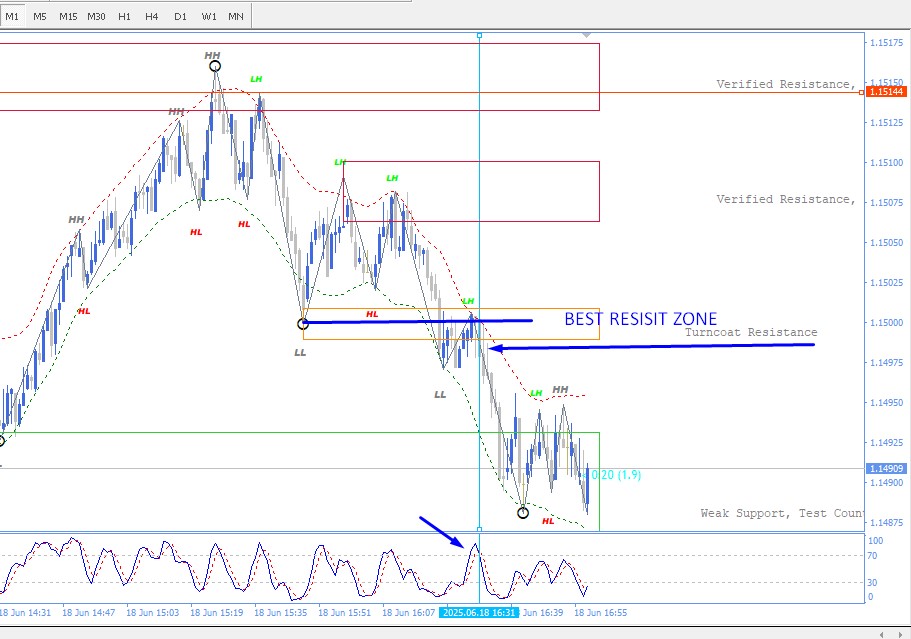Click the '18 Jun 15:51' time label
The height and width of the screenshot is (639, 911).
345,612
